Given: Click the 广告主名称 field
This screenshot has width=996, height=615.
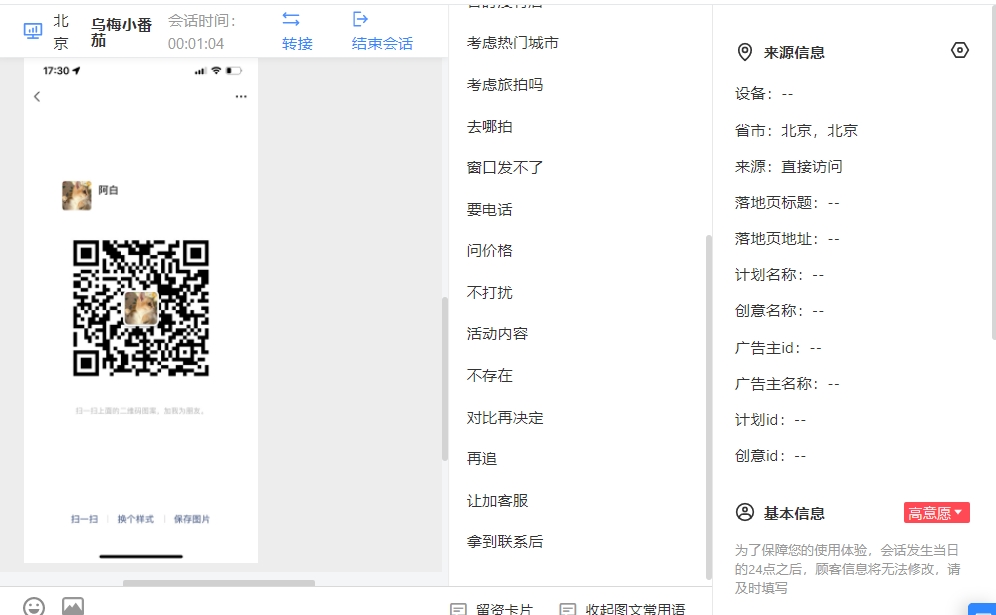Looking at the screenshot, I should [x=788, y=384].
